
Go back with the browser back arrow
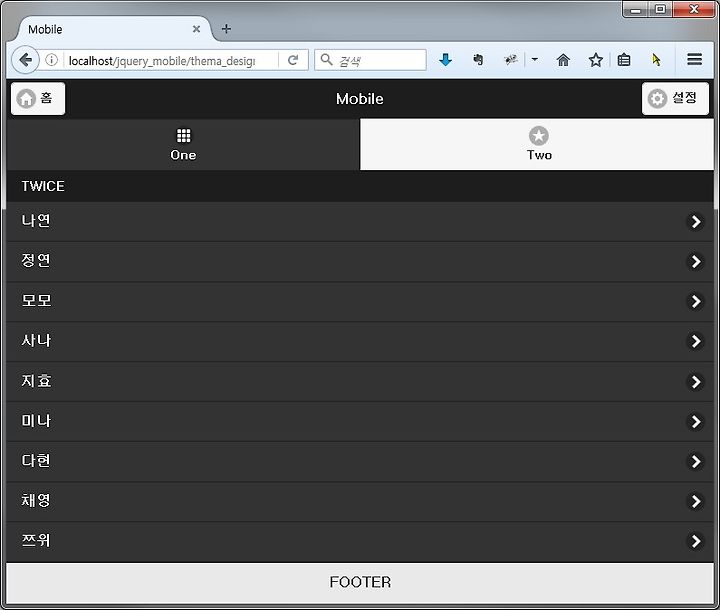coord(25,60)
